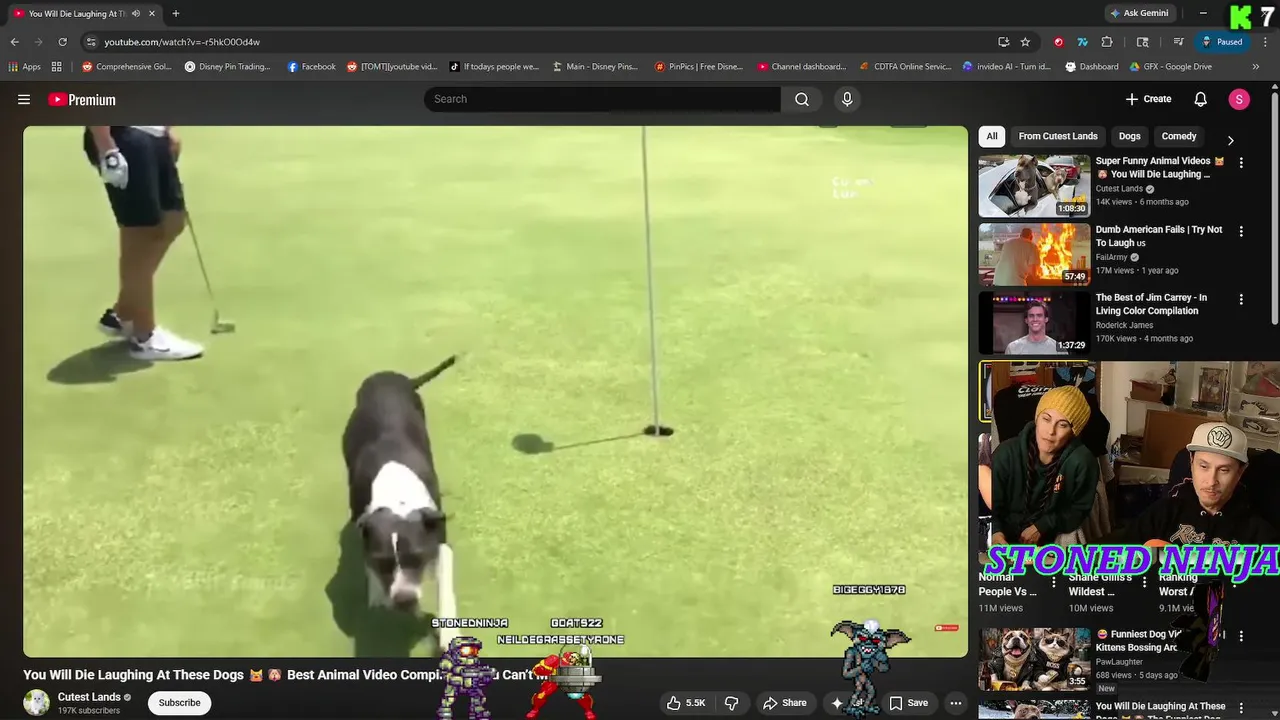This screenshot has width=1280, height=720.
Task: Play Funniest Dog video thumbnail by PawLaughter
Action: tap(1034, 658)
